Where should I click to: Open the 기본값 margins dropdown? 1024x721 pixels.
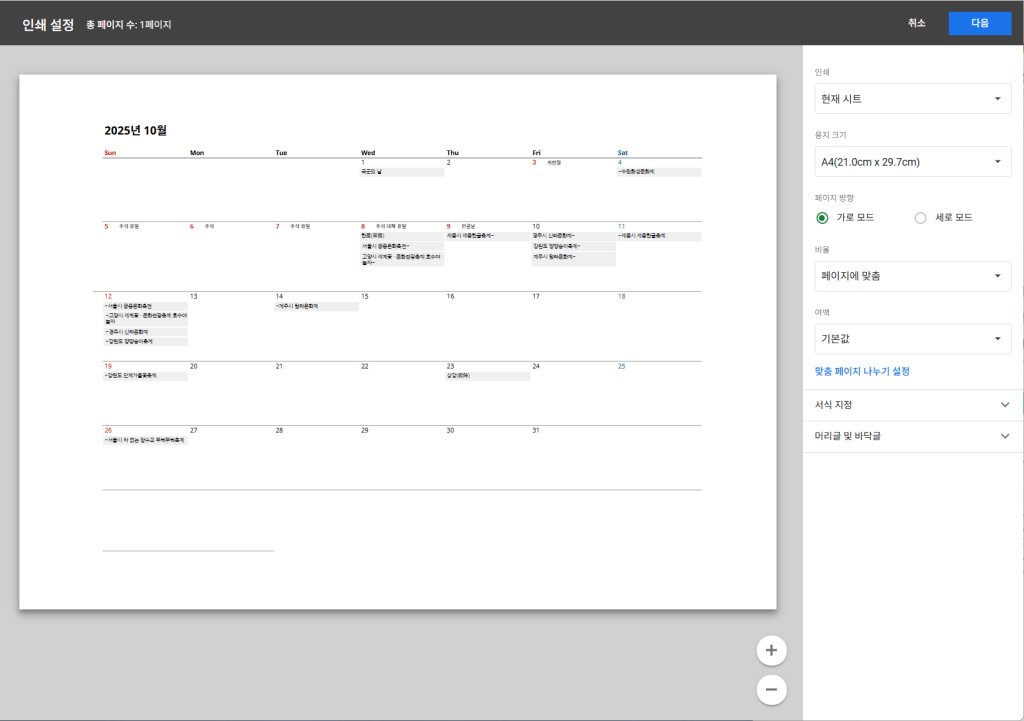pos(913,339)
